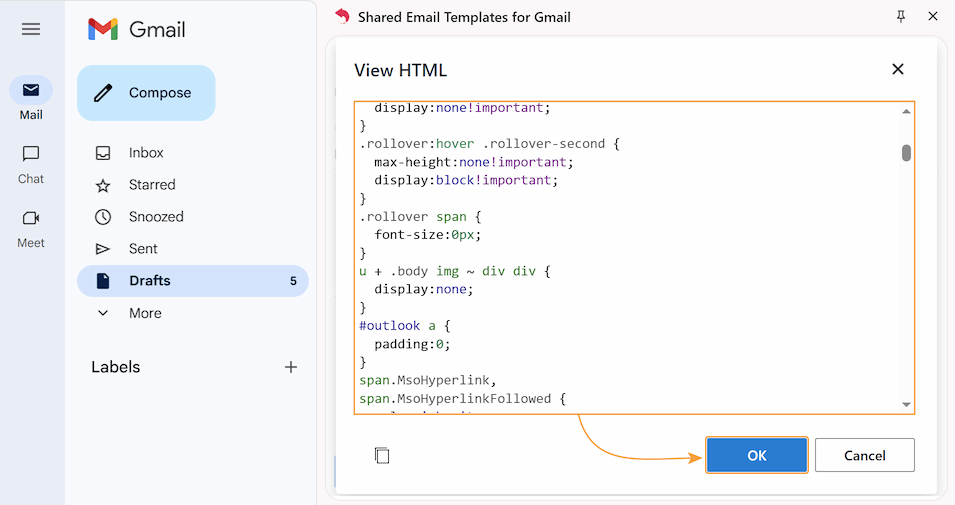Open the Gmail main menu hamburger icon

pyautogui.click(x=31, y=29)
